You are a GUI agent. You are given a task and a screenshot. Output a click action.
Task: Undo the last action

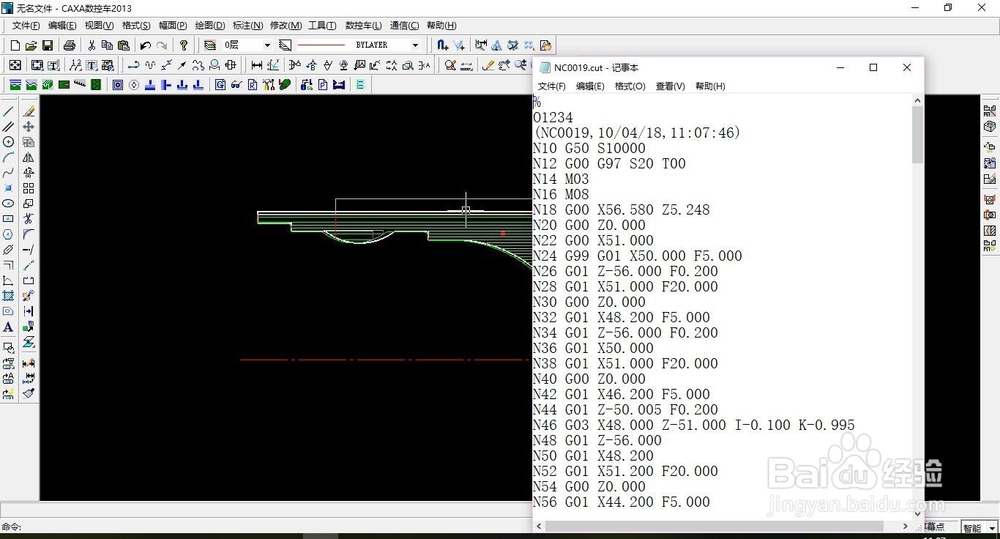point(145,45)
